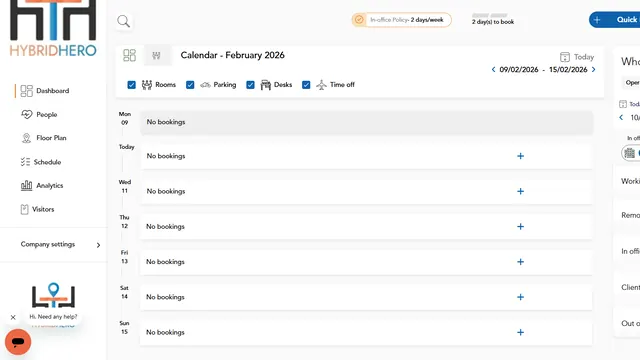Open the HybridHero logo home
640x360 pixels.
pos(53,28)
